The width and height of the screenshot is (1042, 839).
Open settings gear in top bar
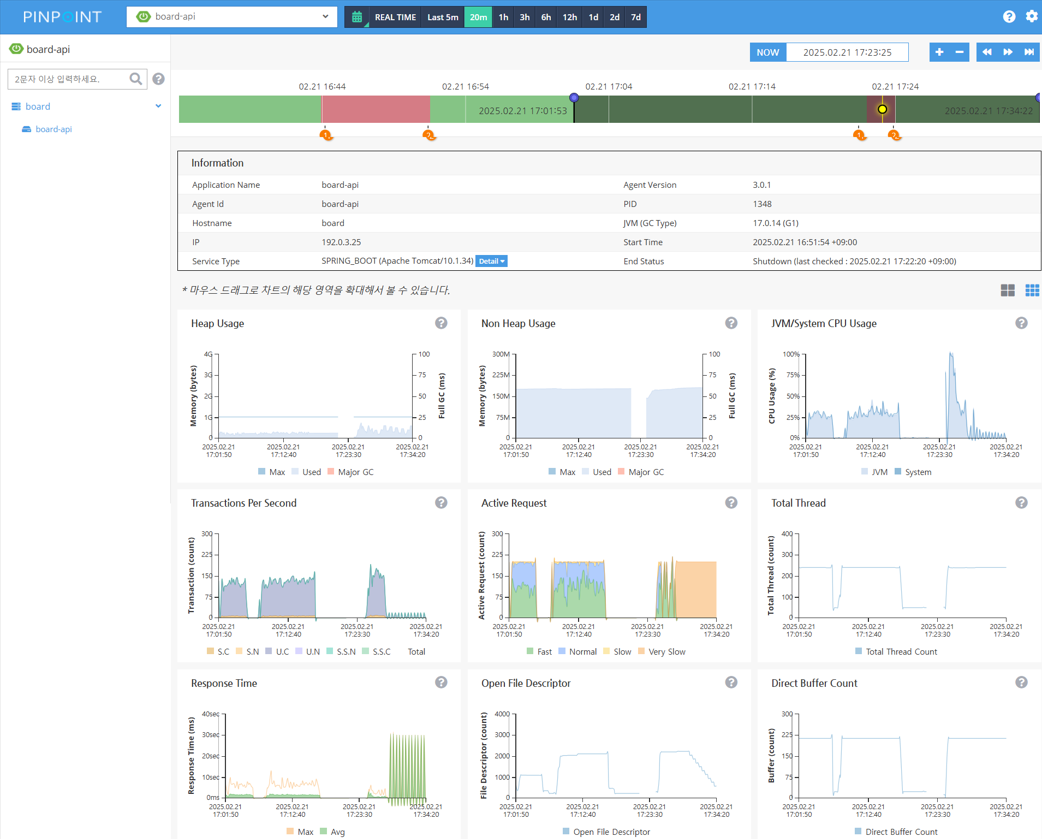click(1031, 17)
